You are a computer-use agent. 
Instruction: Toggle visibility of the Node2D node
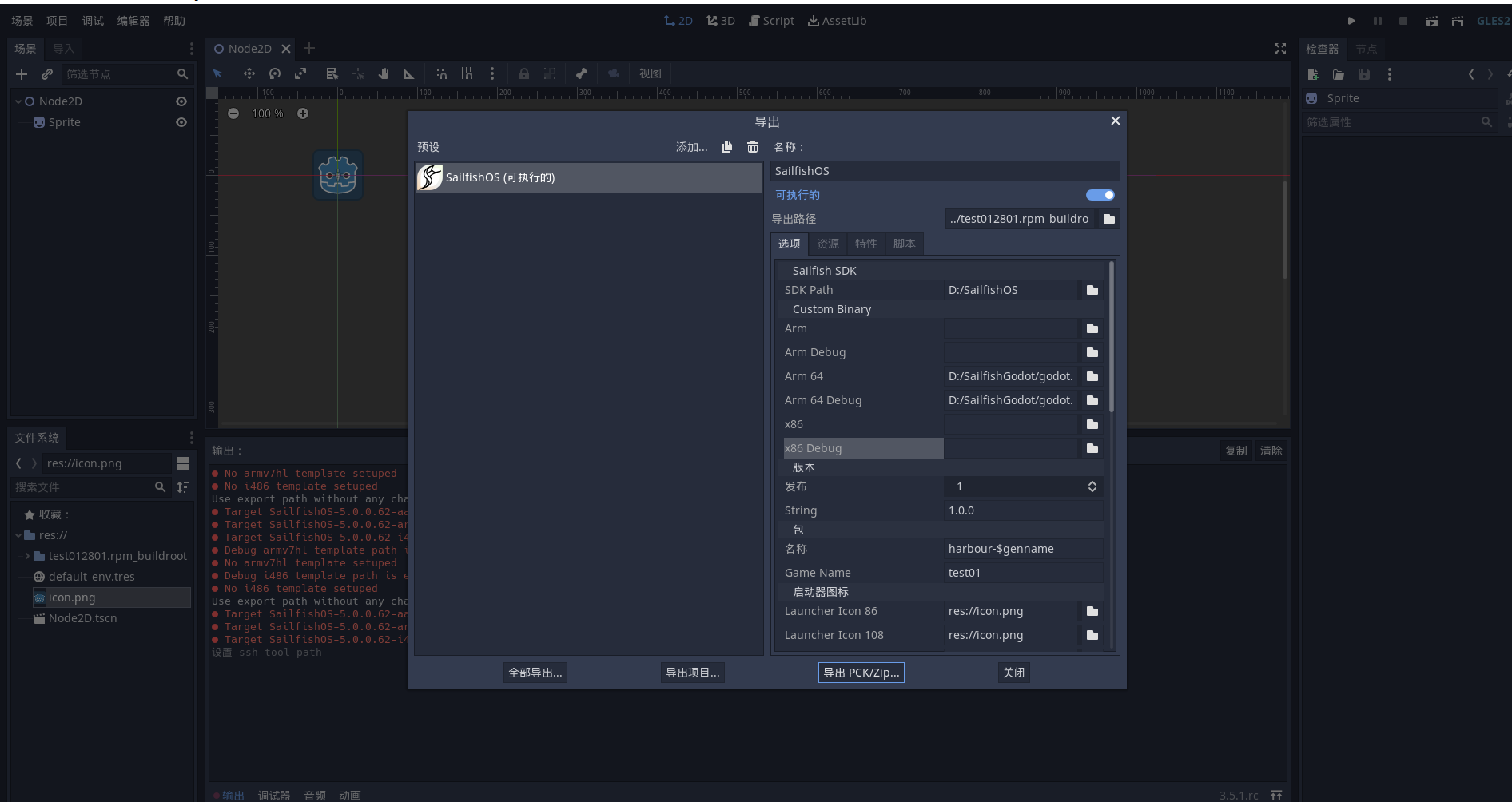(x=181, y=101)
